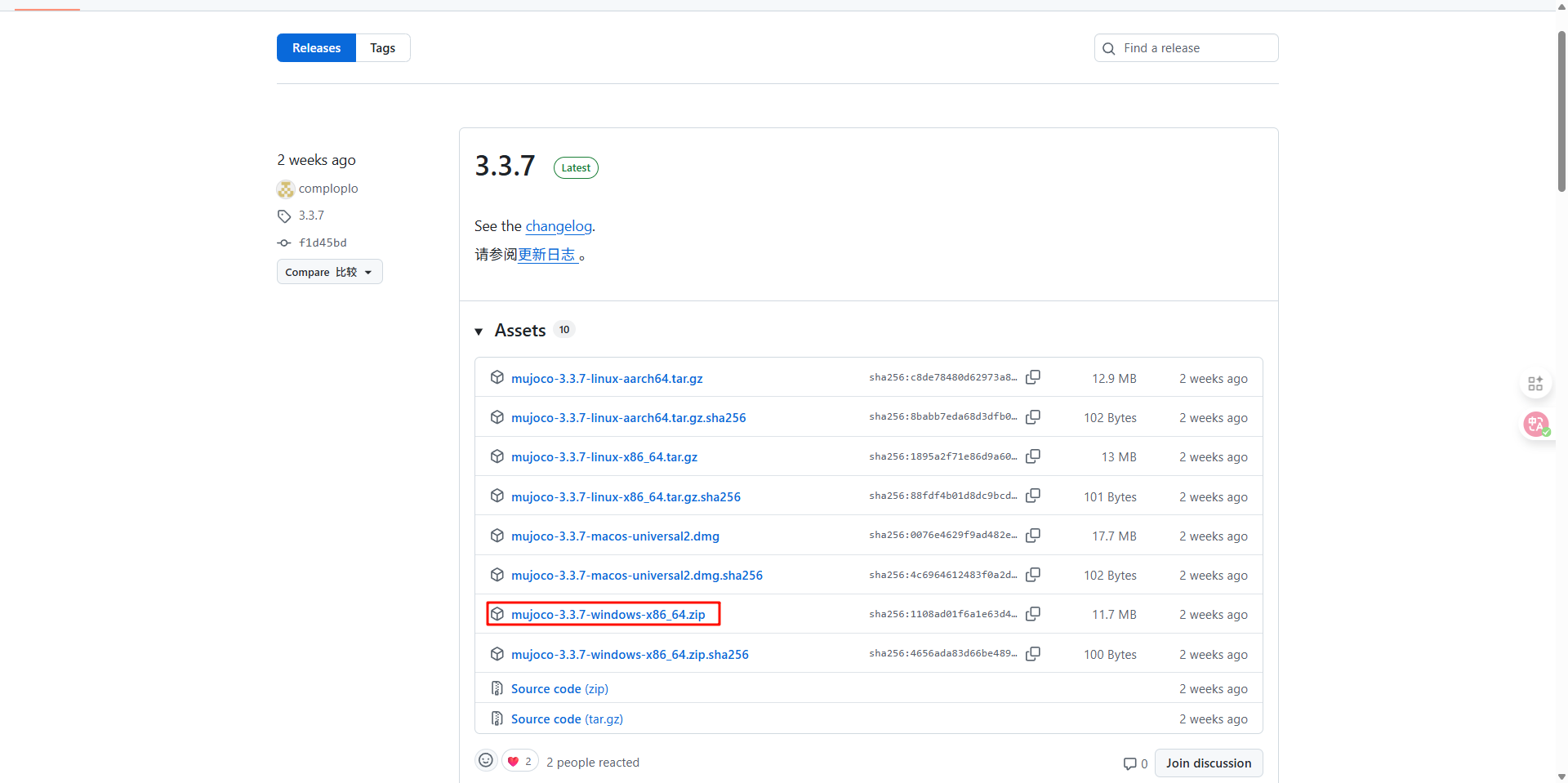Click the 11.7 MB size text
The width and height of the screenshot is (1568, 783).
(x=1114, y=615)
